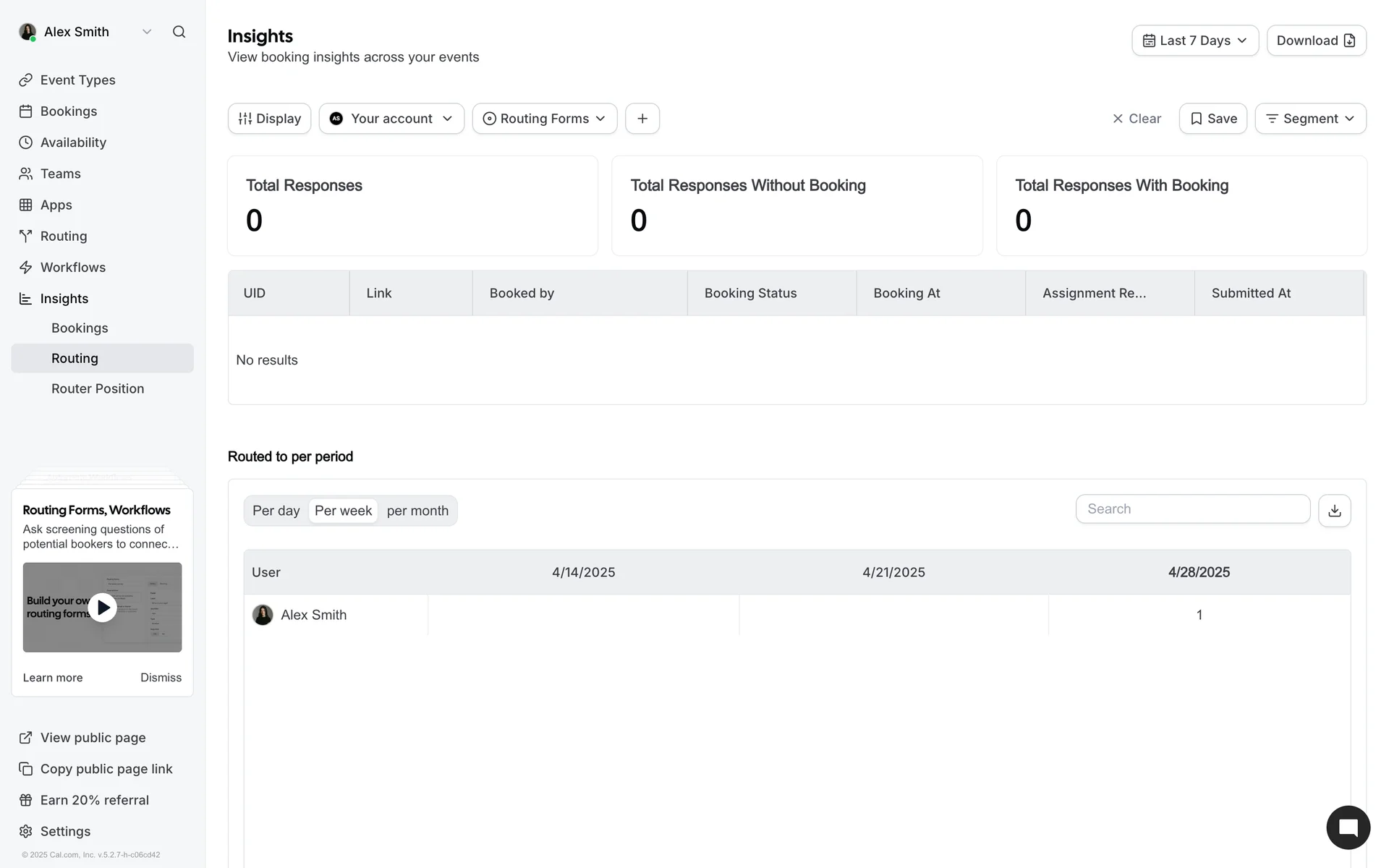This screenshot has width=1389, height=868.
Task: Click the plus icon to add filter
Action: 642,119
